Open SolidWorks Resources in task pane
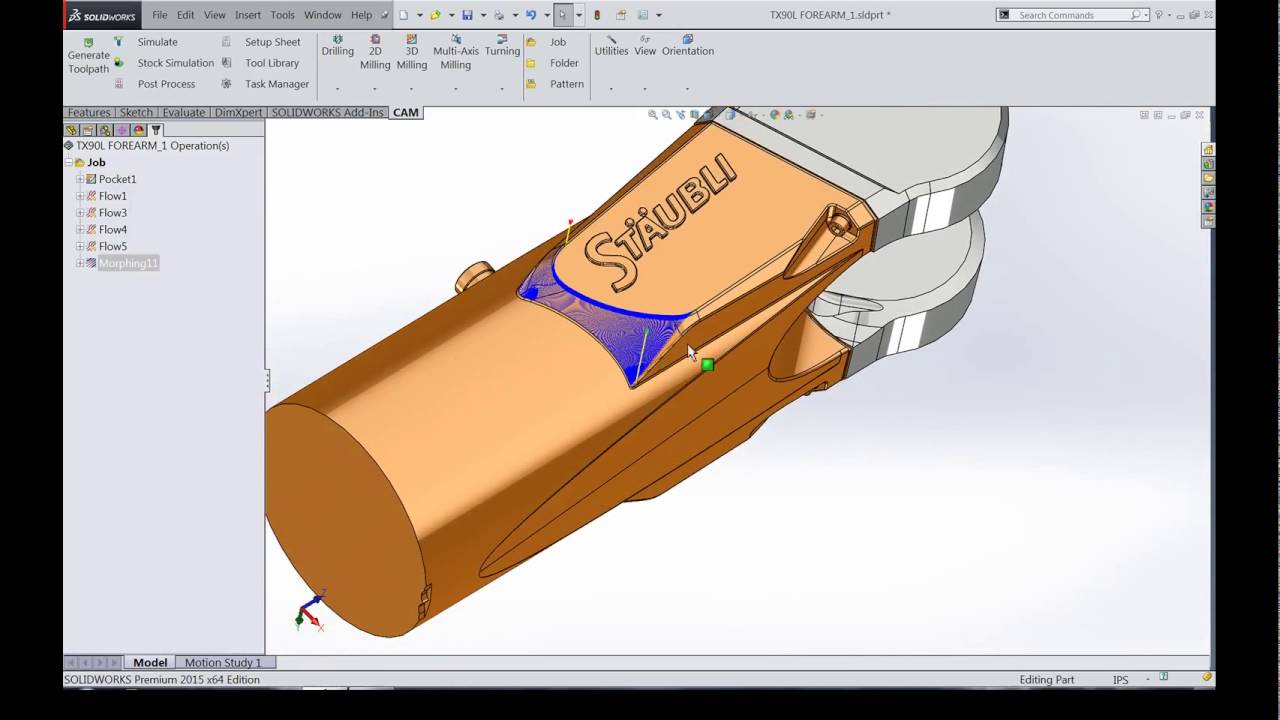This screenshot has width=1280, height=720. [1208, 150]
